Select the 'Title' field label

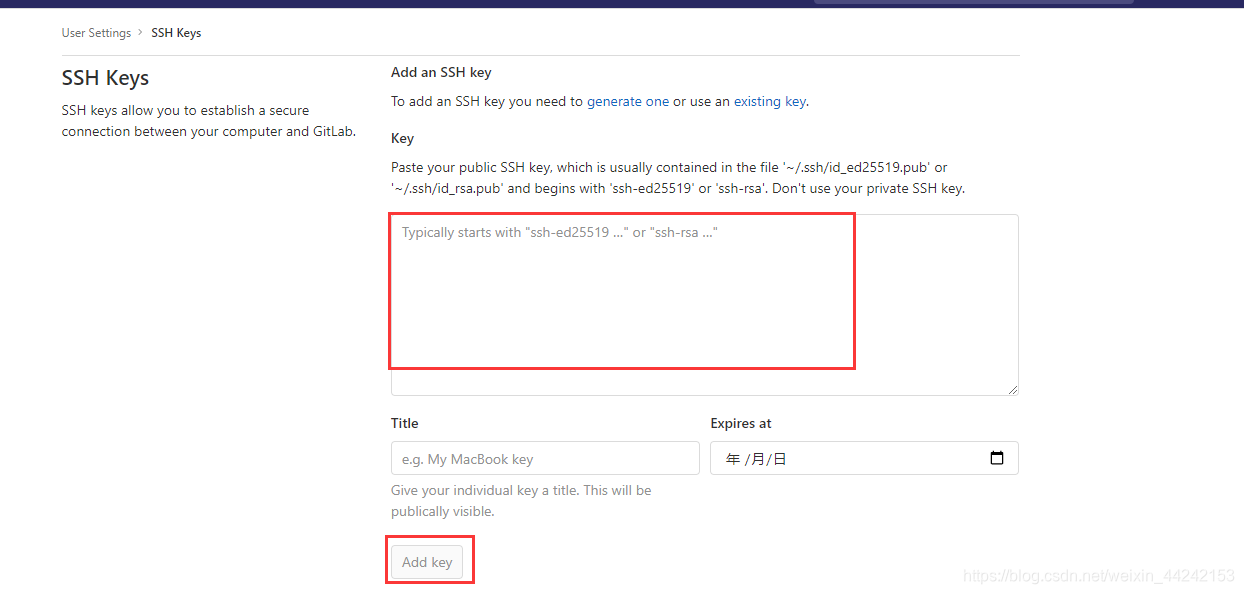(405, 423)
